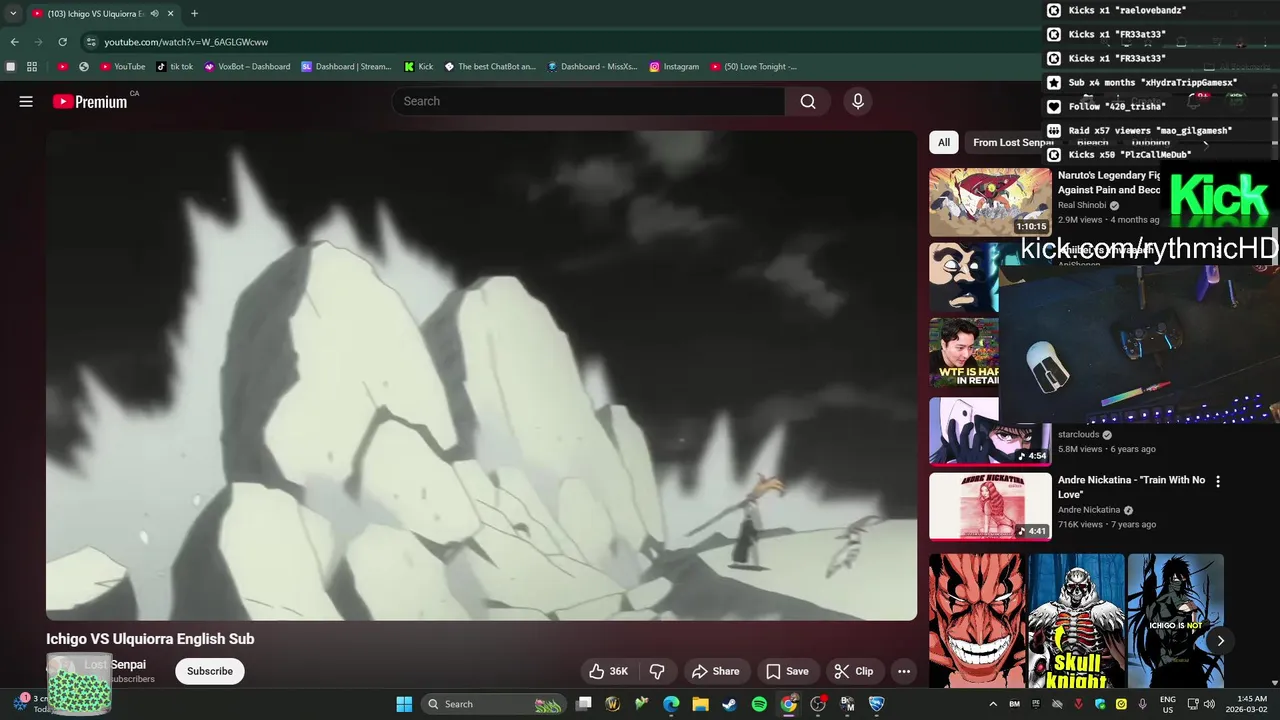1280x720 pixels.
Task: Share this video
Action: [x=716, y=671]
